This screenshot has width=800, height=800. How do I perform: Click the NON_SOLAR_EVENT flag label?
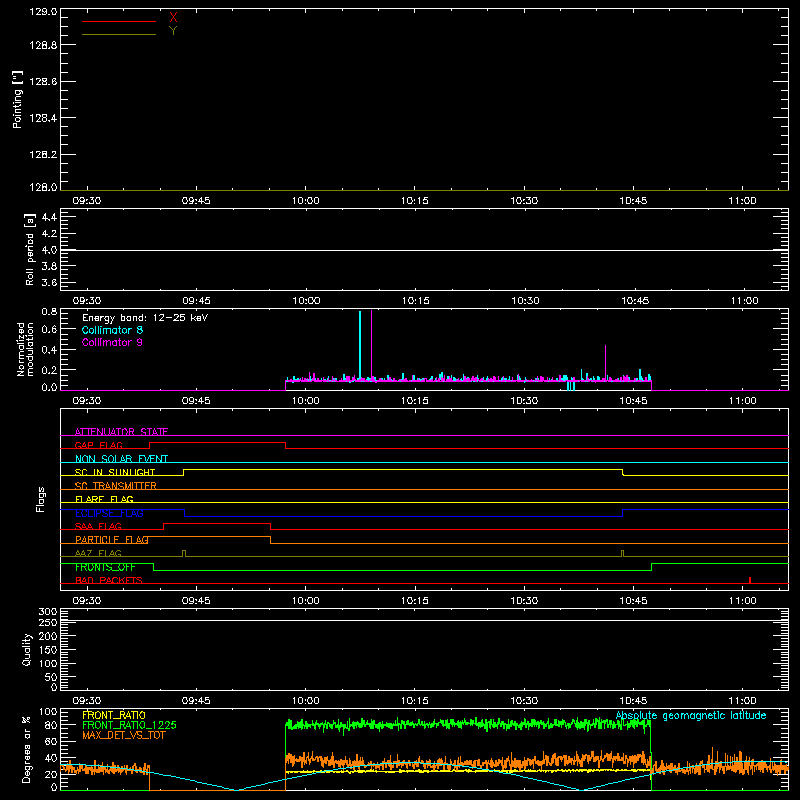121,459
